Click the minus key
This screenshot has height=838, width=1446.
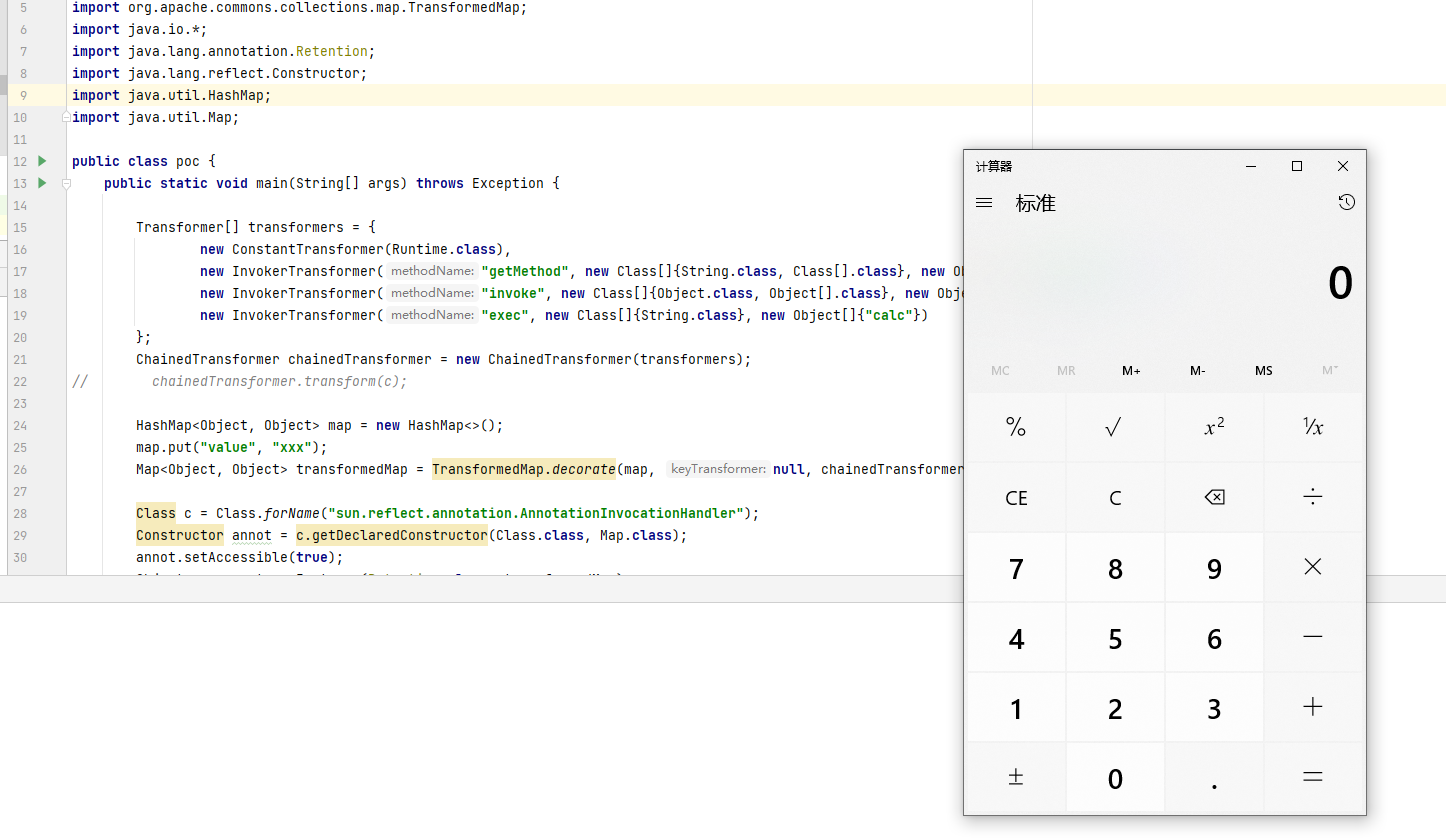pyautogui.click(x=1313, y=637)
